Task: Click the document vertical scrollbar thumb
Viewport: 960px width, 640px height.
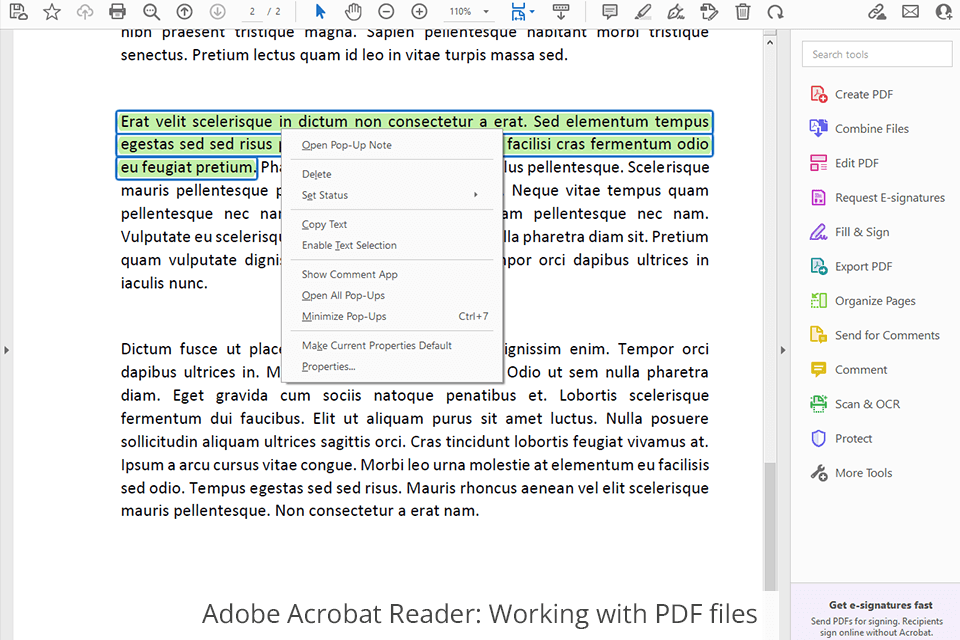Action: point(770,527)
